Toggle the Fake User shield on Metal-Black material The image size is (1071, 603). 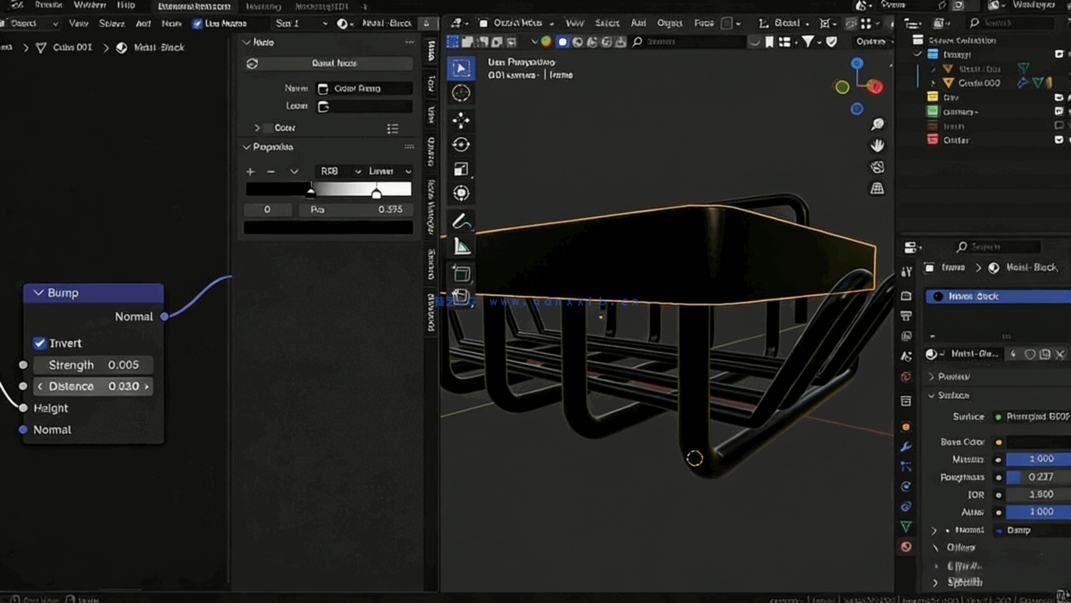1031,354
